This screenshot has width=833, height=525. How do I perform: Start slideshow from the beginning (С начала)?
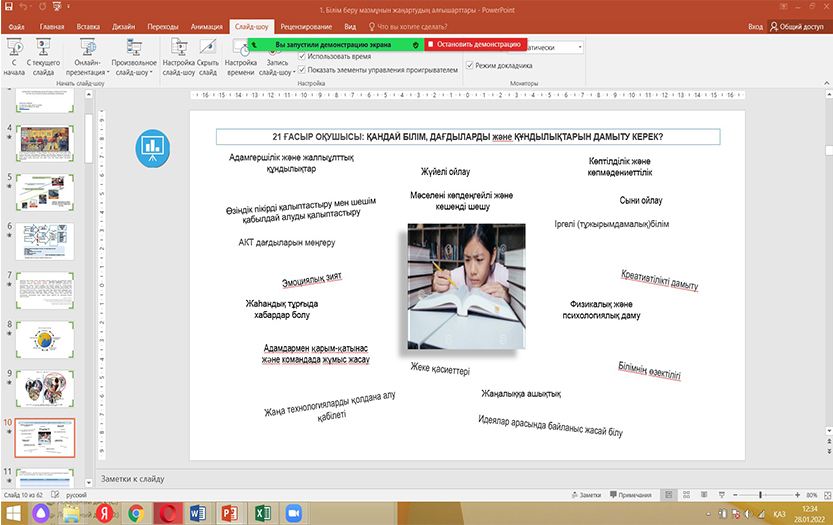[x=13, y=57]
